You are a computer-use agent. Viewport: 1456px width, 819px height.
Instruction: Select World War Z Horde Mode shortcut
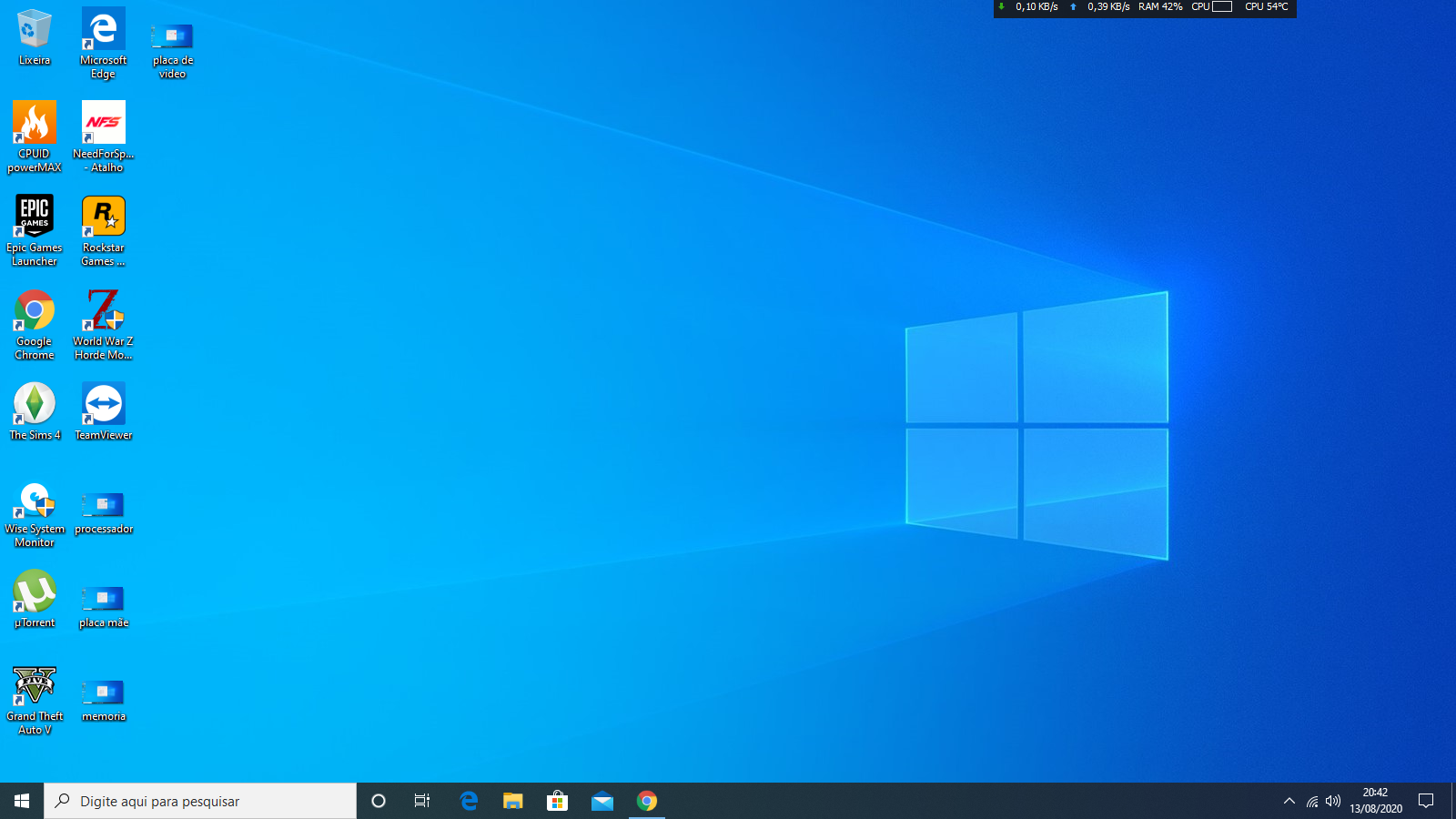tap(104, 324)
